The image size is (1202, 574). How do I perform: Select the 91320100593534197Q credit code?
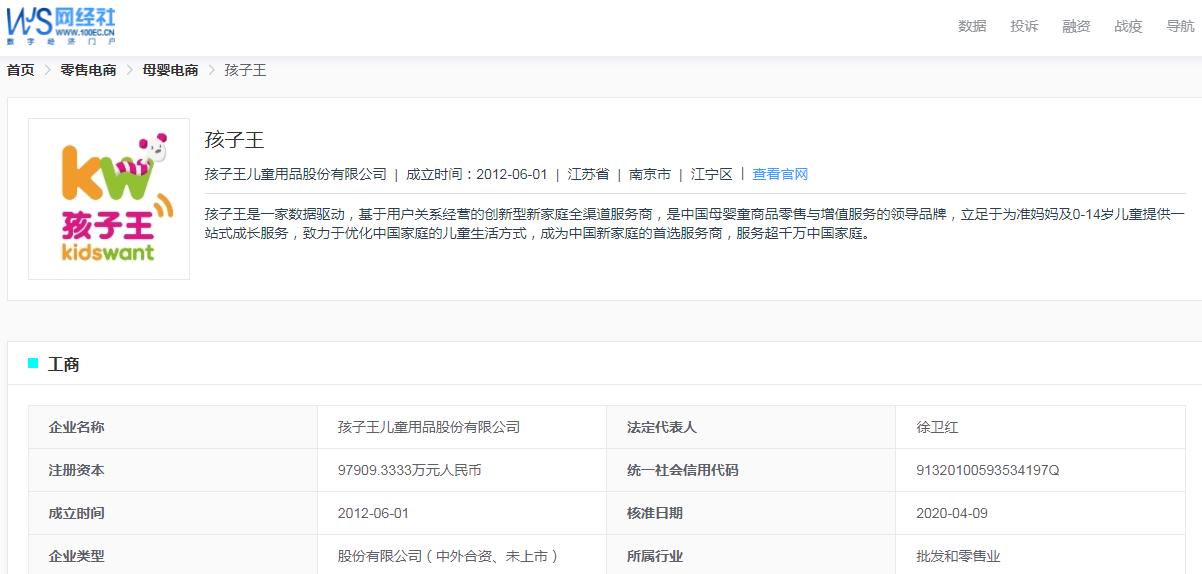point(987,470)
